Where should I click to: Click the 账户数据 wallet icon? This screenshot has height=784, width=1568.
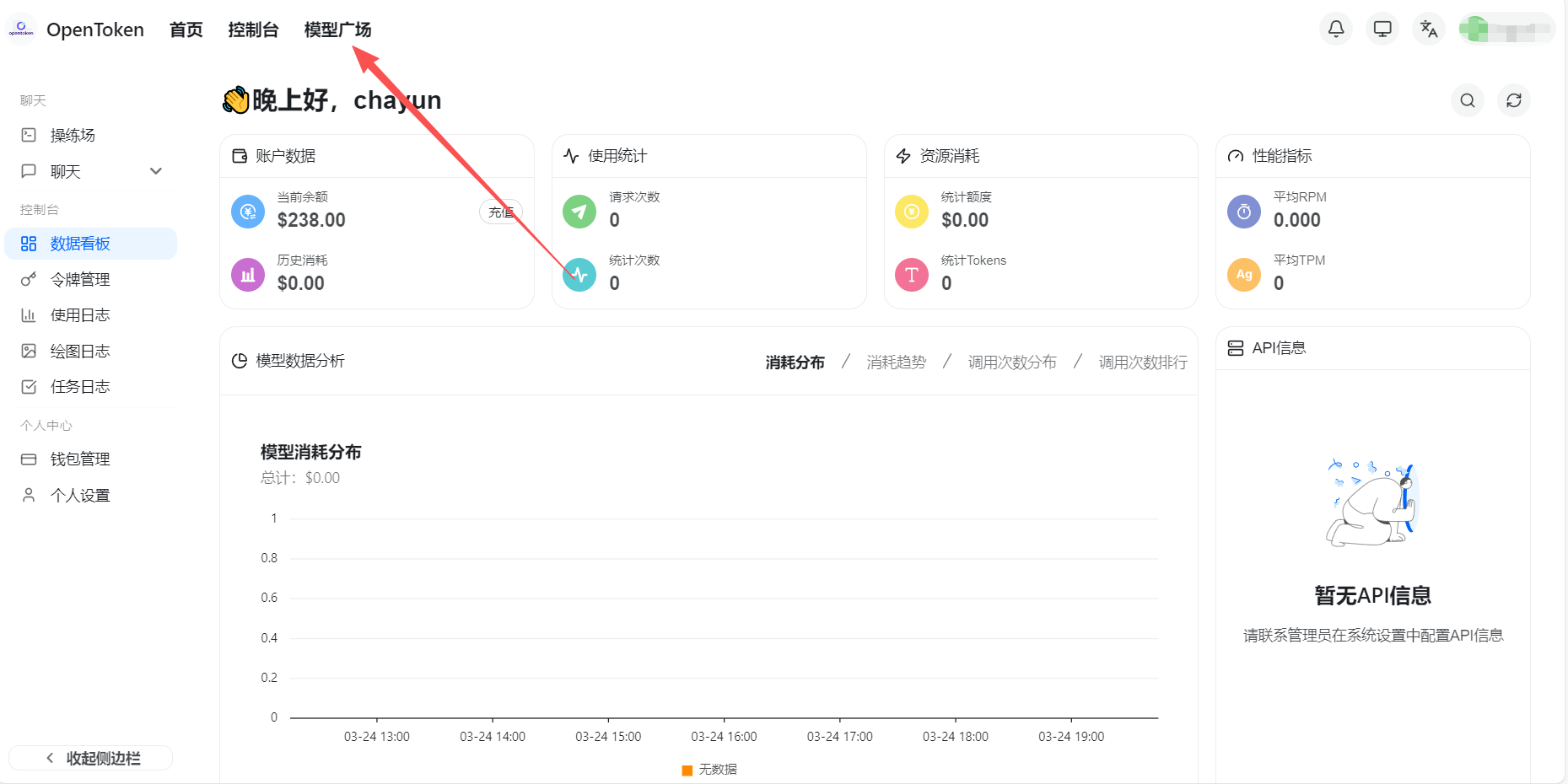click(x=240, y=156)
